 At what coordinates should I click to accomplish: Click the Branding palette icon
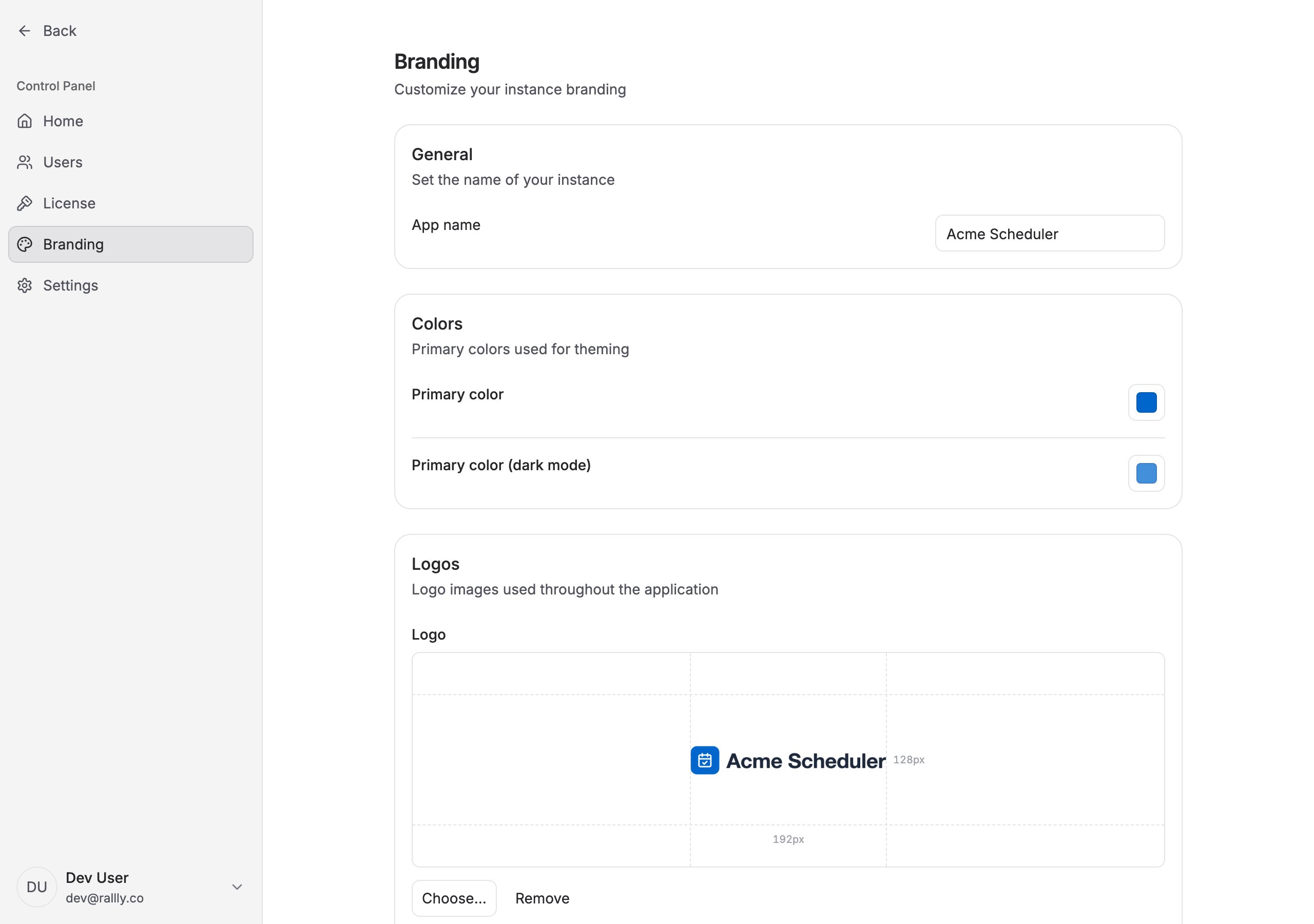tap(25, 244)
